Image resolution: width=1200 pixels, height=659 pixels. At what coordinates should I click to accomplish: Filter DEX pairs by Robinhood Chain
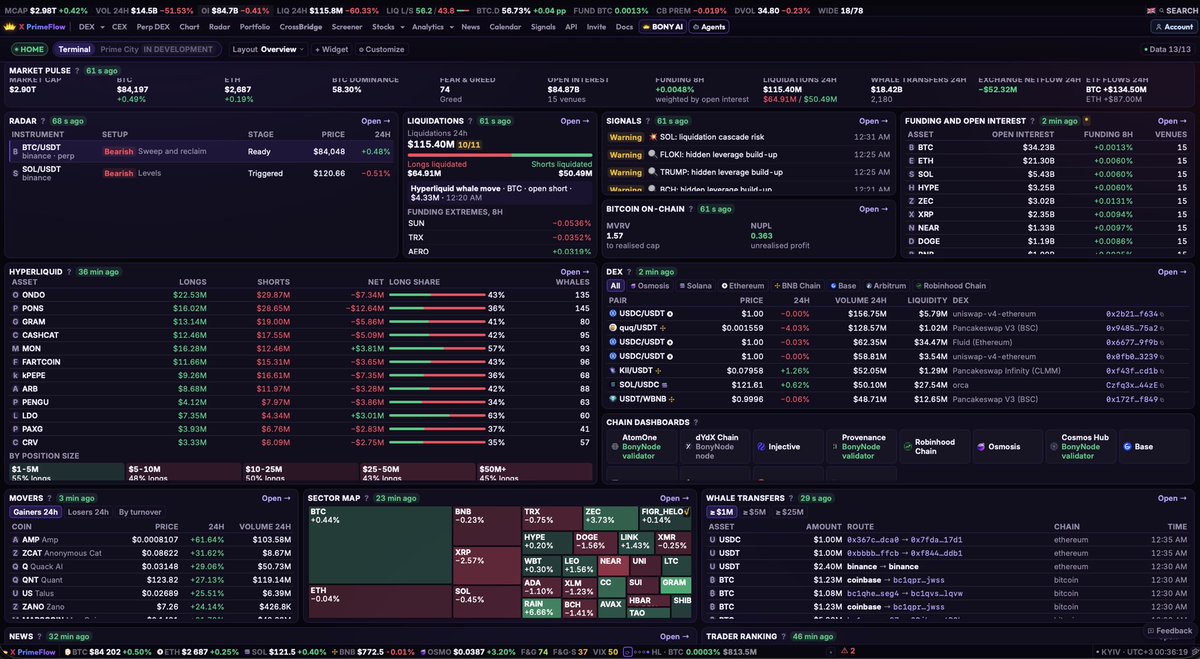tap(950, 286)
